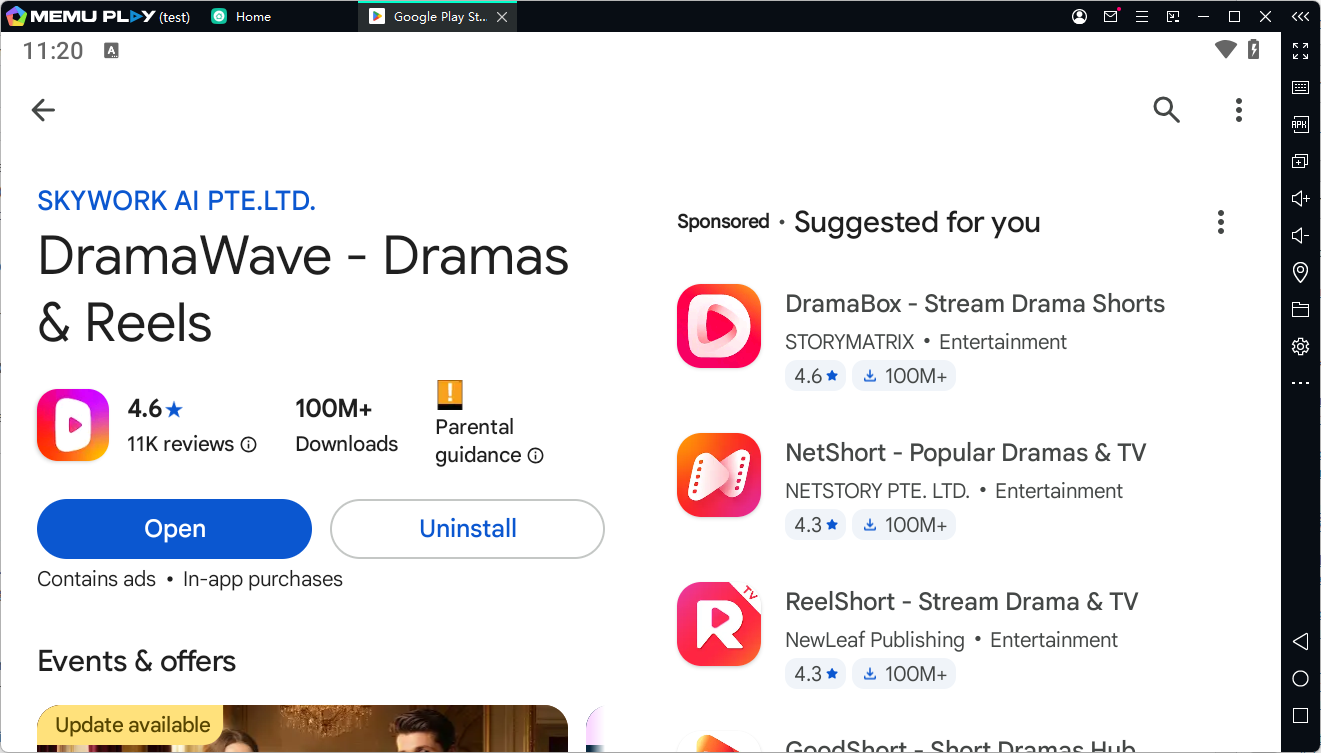1321x753 pixels.
Task: Tap the Contains ads label
Action: [96, 579]
